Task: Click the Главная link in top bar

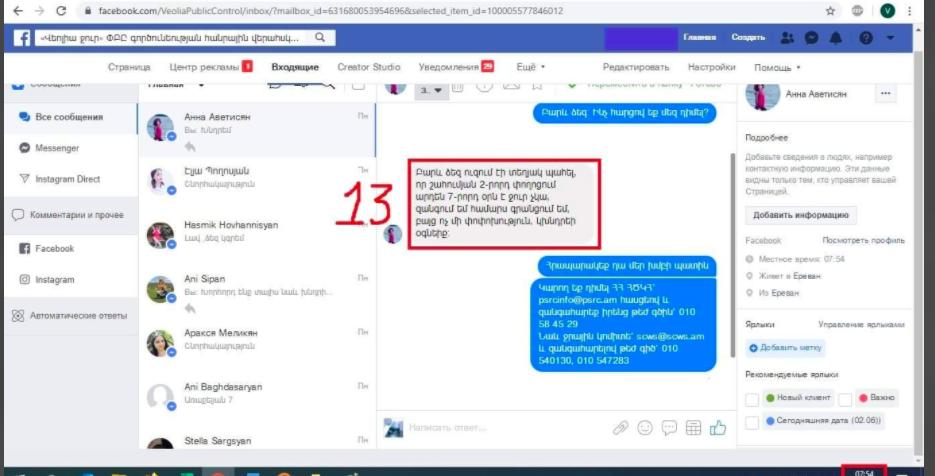Action: (x=699, y=38)
